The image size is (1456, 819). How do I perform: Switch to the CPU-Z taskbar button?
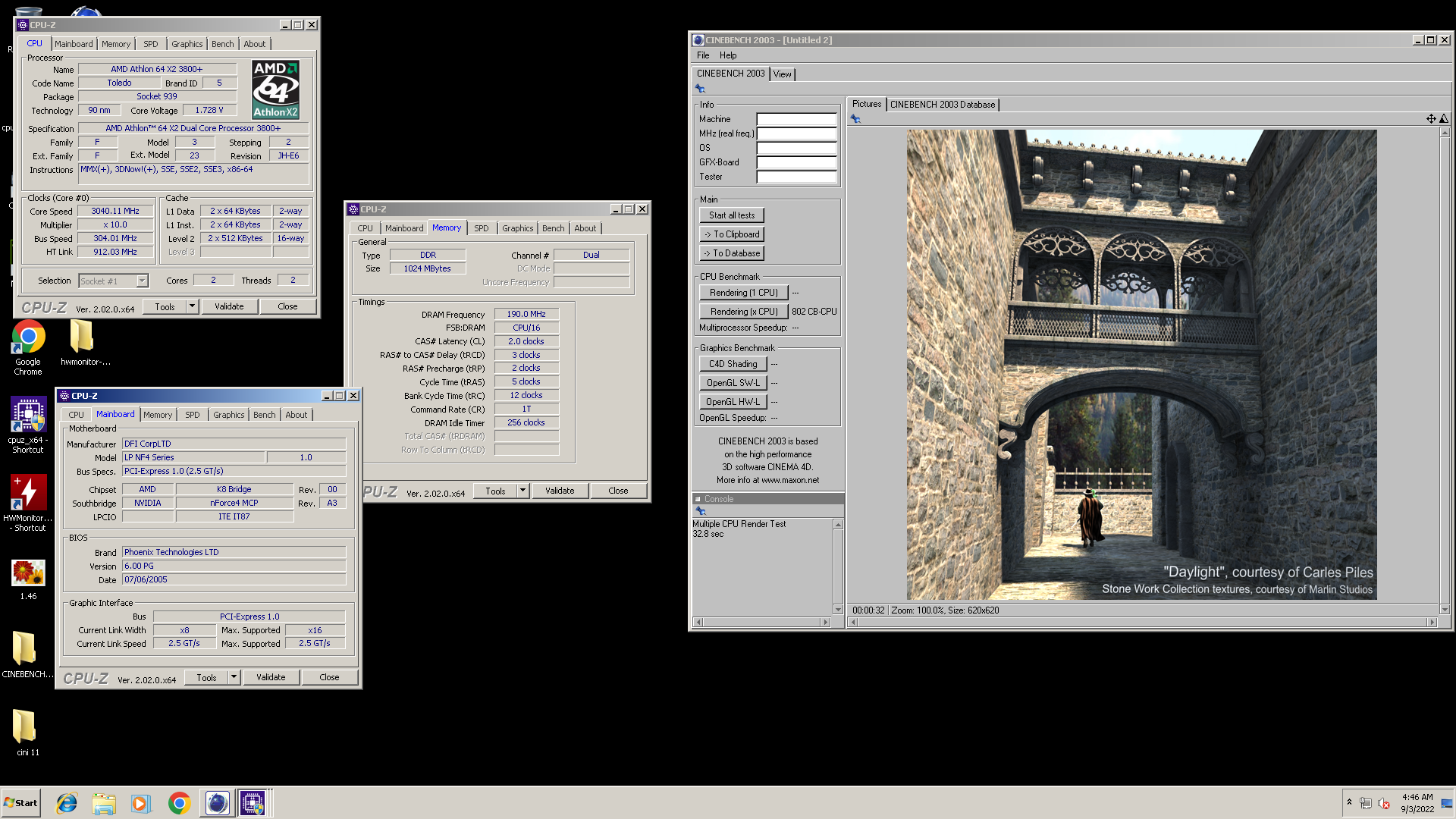pos(253,803)
